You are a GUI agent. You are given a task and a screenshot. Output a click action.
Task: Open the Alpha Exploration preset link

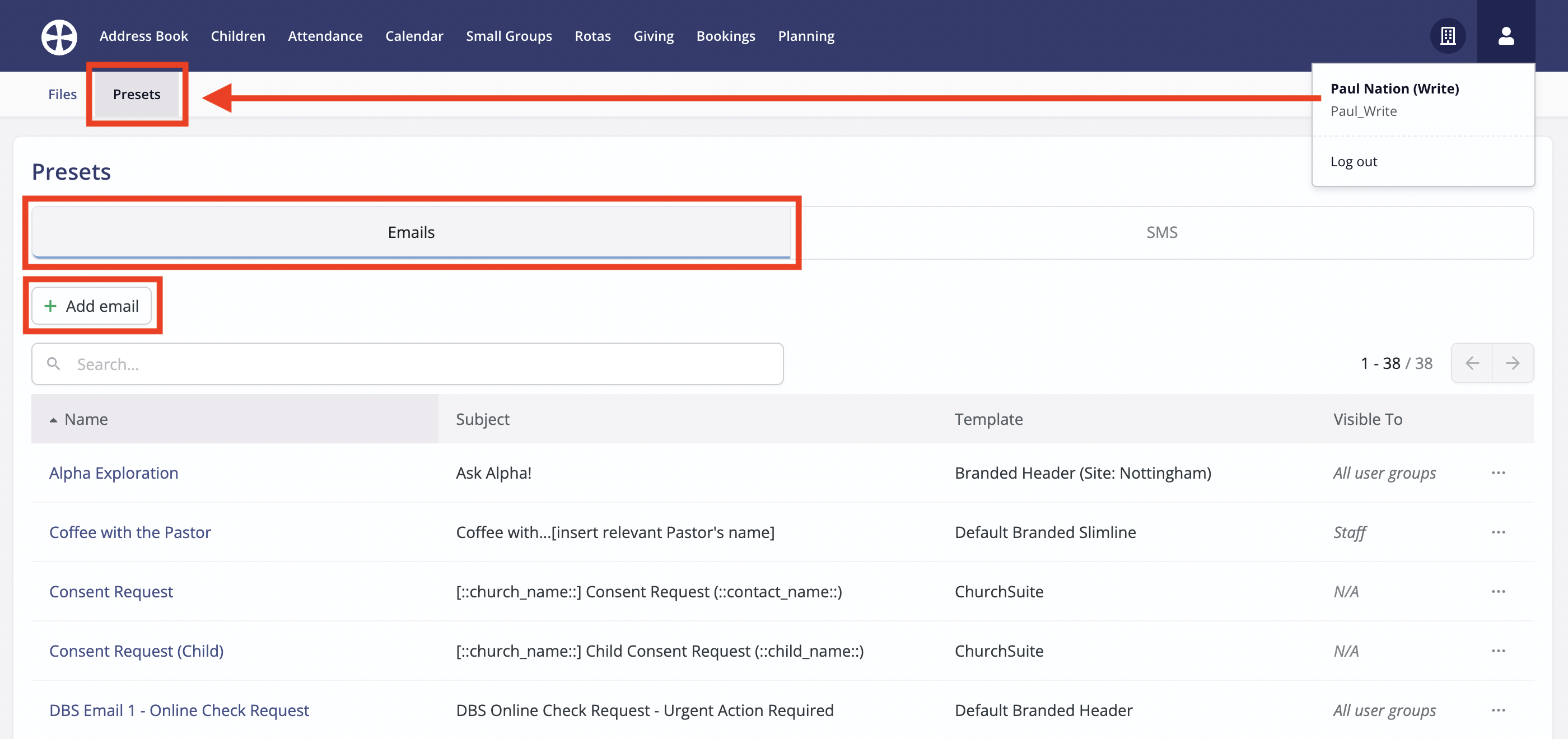[114, 473]
